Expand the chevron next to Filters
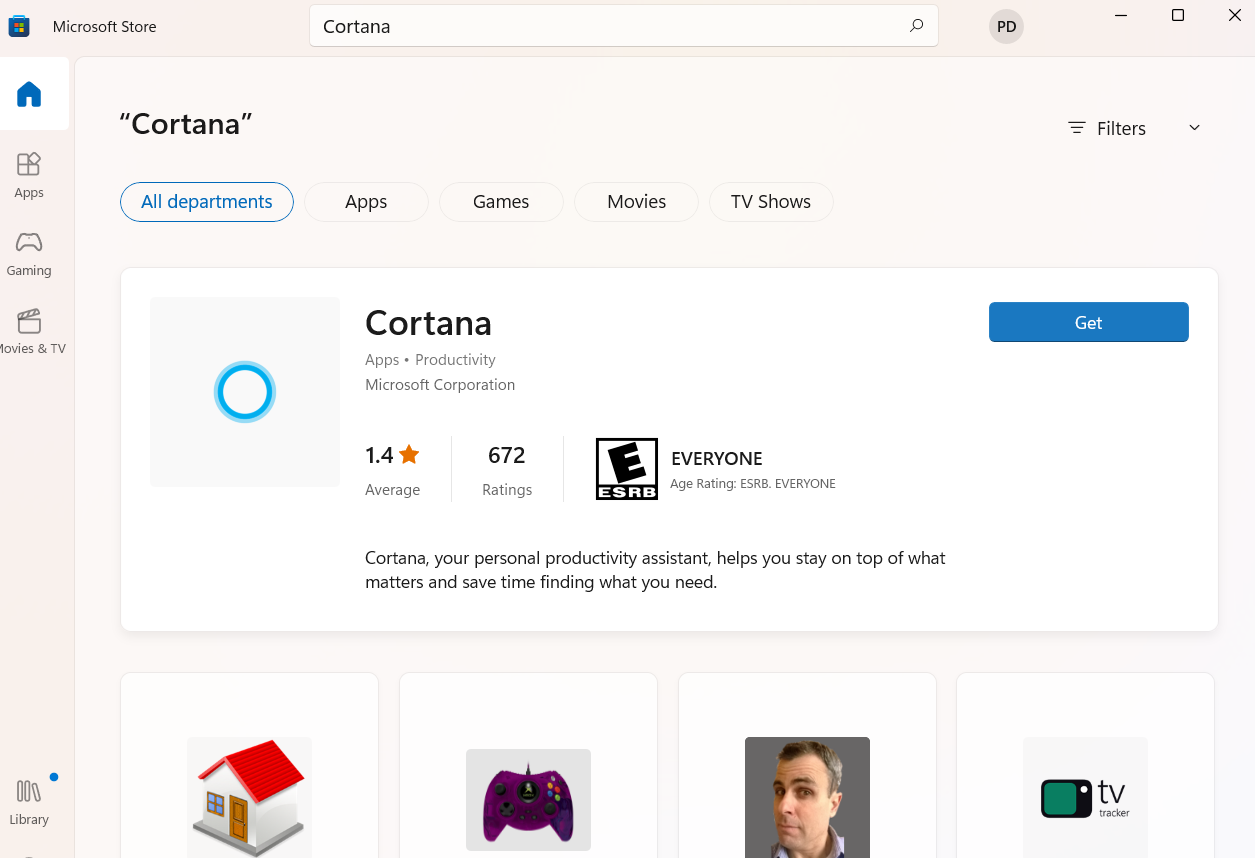 pos(1194,128)
